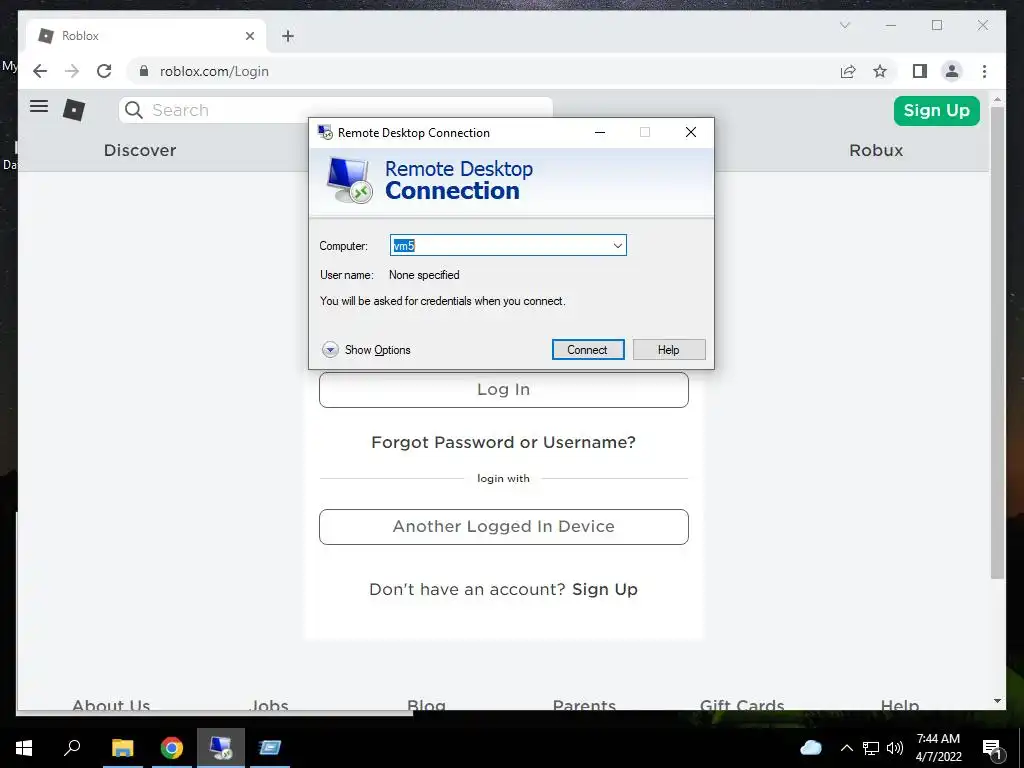
Task: Click the green Sign Up button
Action: click(936, 110)
